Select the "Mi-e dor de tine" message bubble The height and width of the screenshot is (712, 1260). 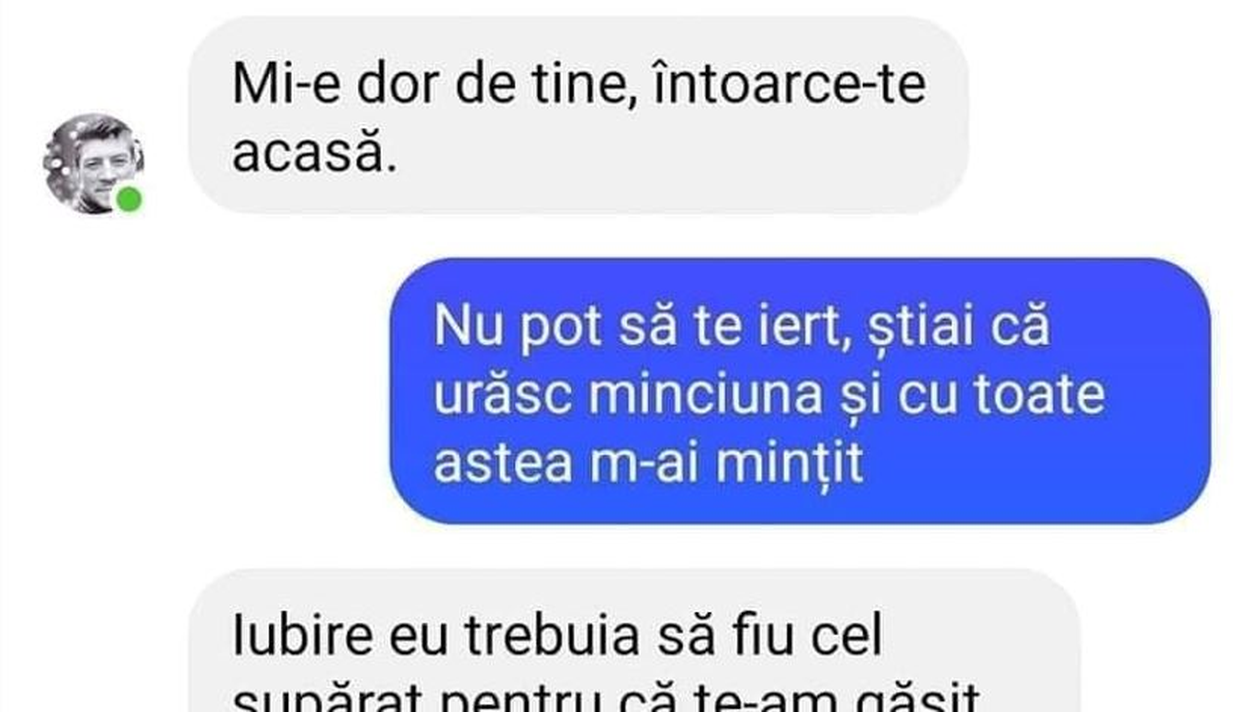(x=578, y=116)
